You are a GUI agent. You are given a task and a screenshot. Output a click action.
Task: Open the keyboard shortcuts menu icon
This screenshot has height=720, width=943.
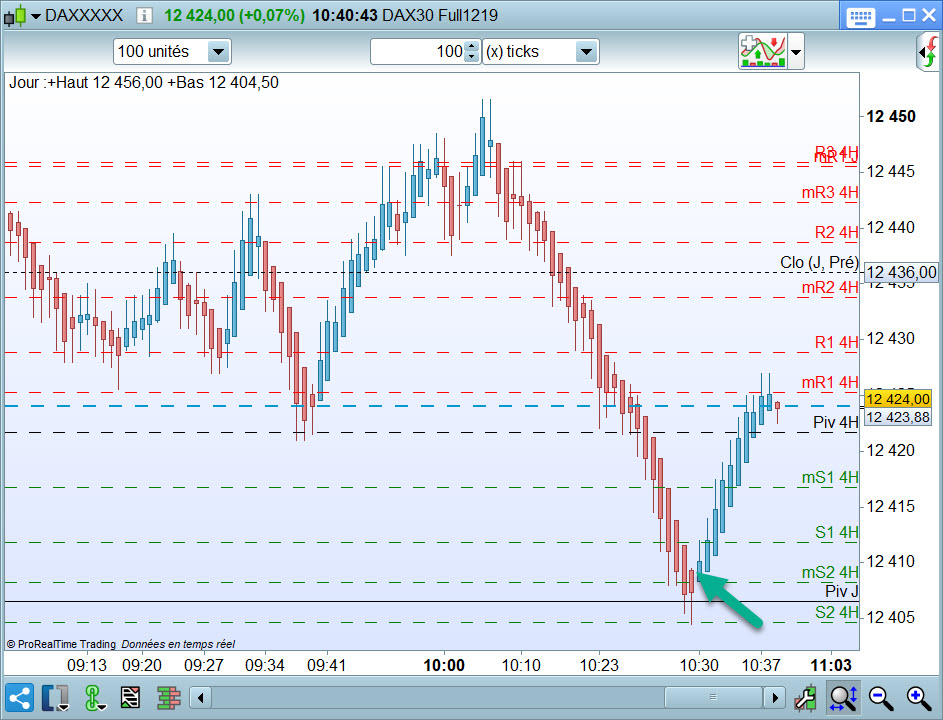860,16
